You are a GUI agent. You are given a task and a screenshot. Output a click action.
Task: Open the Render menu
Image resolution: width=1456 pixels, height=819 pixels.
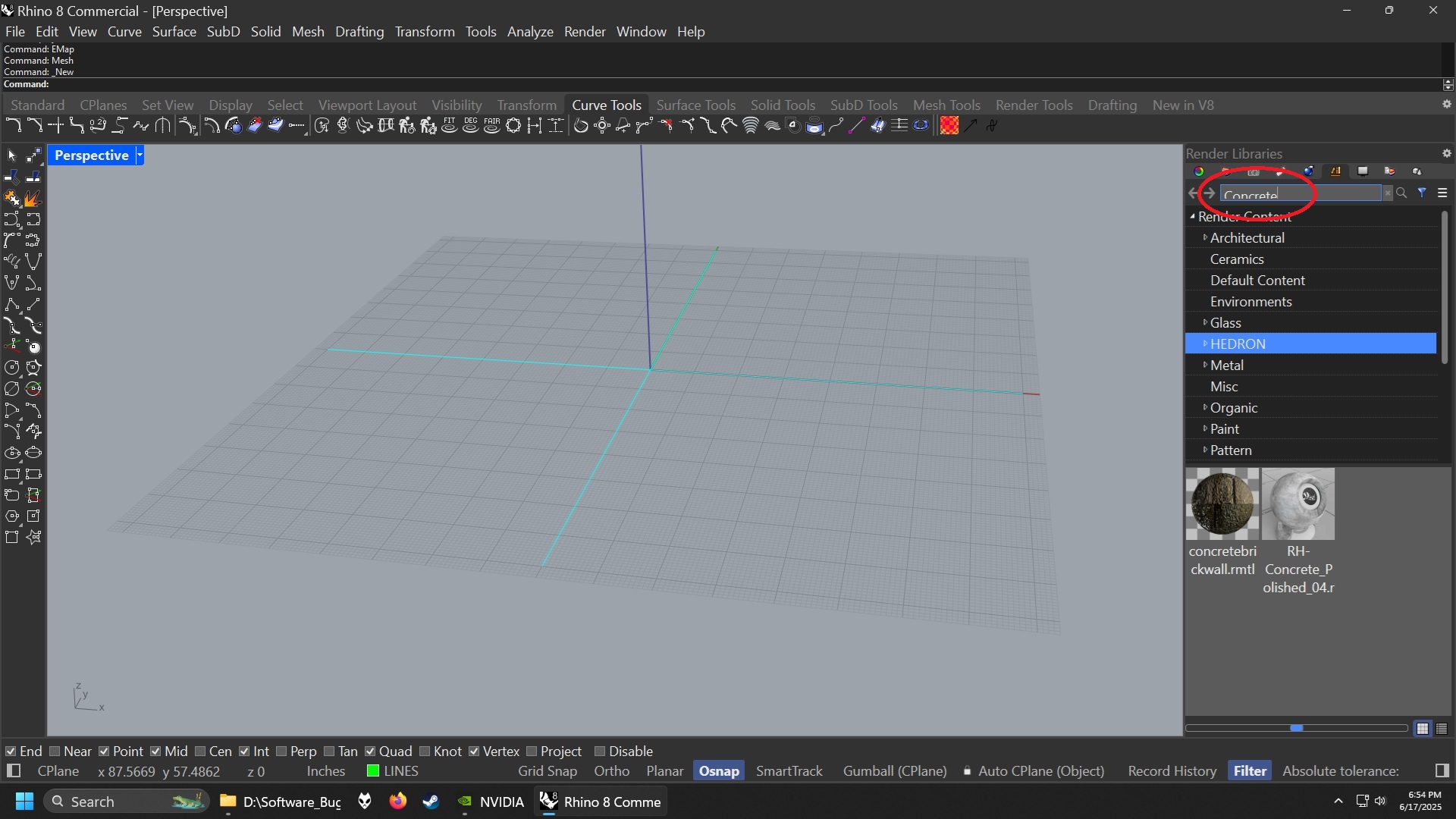tap(585, 32)
